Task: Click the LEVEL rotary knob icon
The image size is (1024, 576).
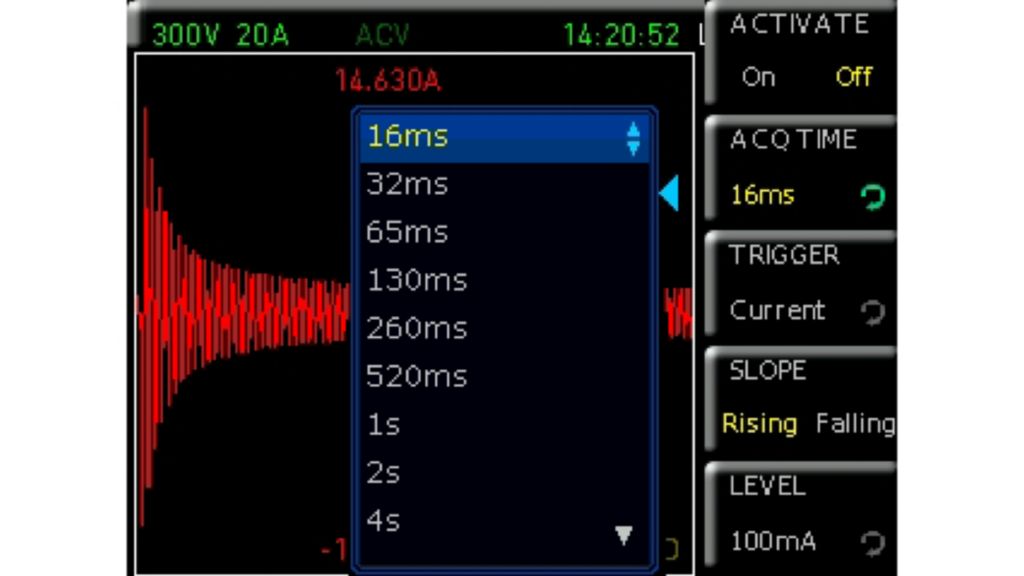Action: (x=872, y=543)
